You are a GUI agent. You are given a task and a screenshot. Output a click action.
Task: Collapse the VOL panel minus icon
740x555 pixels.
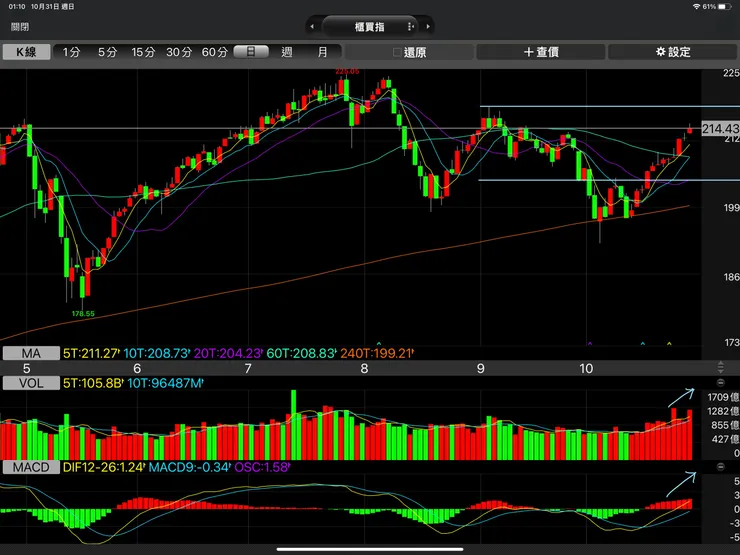point(721,383)
